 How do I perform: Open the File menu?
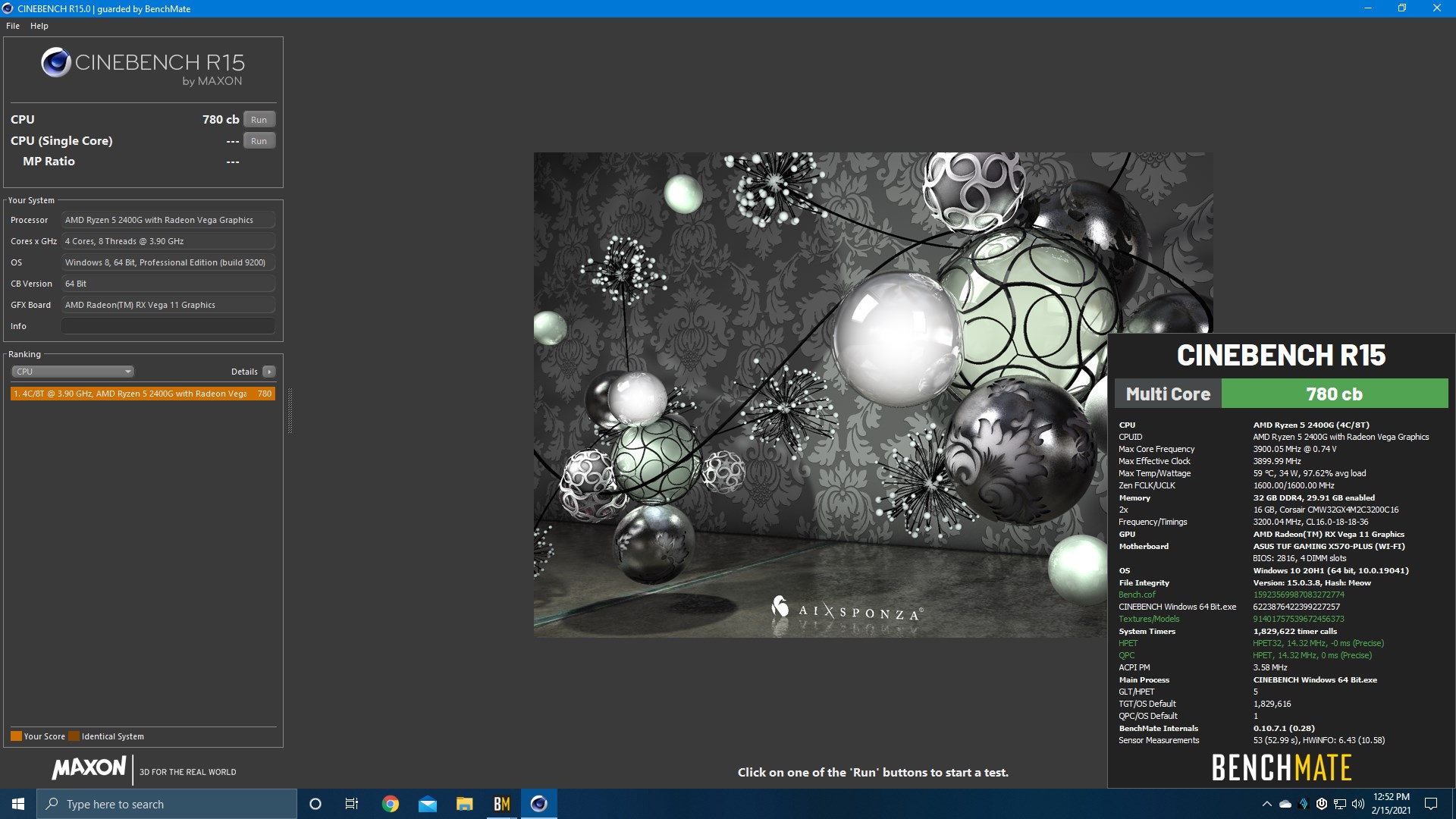coord(13,26)
